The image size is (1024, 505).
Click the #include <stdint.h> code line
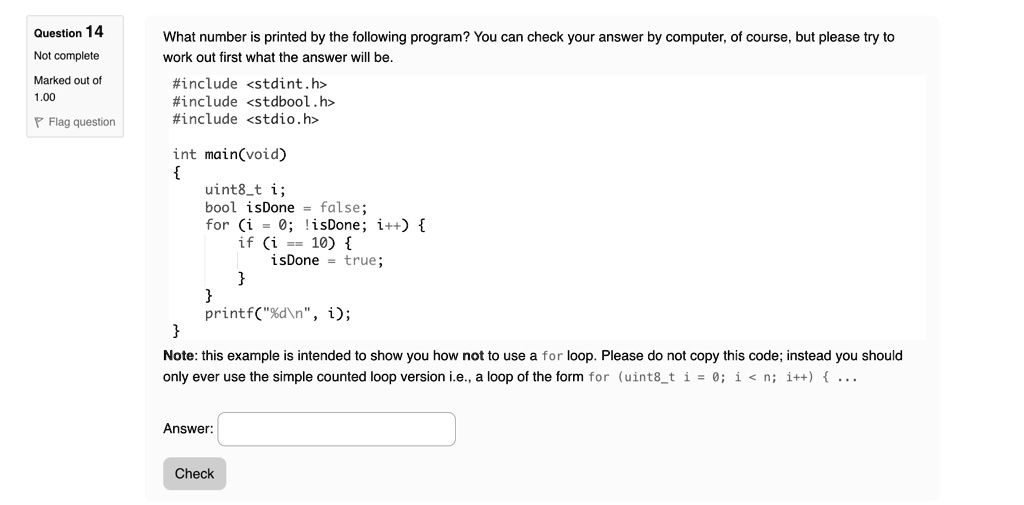click(x=249, y=84)
